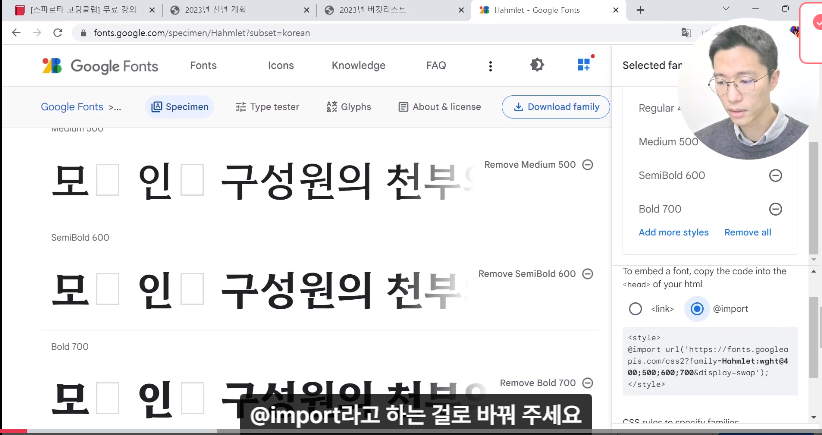Screen dimensions: 822x435
Task: Remove SemiBold 600 in selected family panel
Action: tap(775, 176)
